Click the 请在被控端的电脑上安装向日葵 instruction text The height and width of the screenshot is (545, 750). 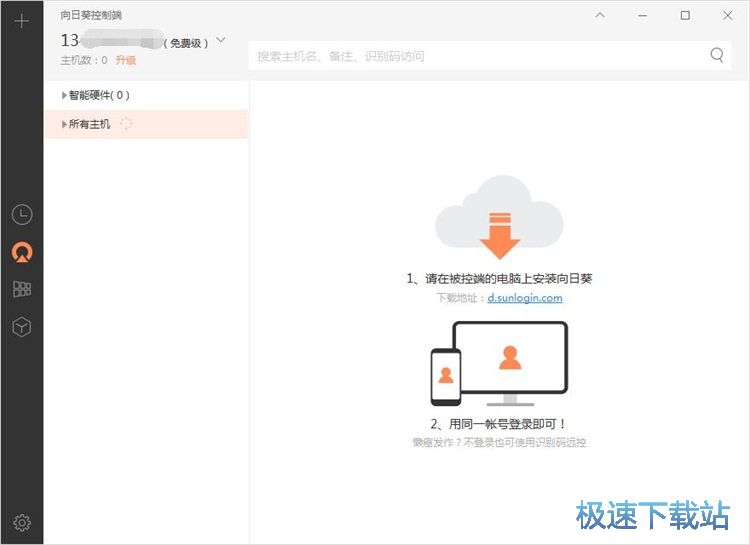pyautogui.click(x=508, y=279)
